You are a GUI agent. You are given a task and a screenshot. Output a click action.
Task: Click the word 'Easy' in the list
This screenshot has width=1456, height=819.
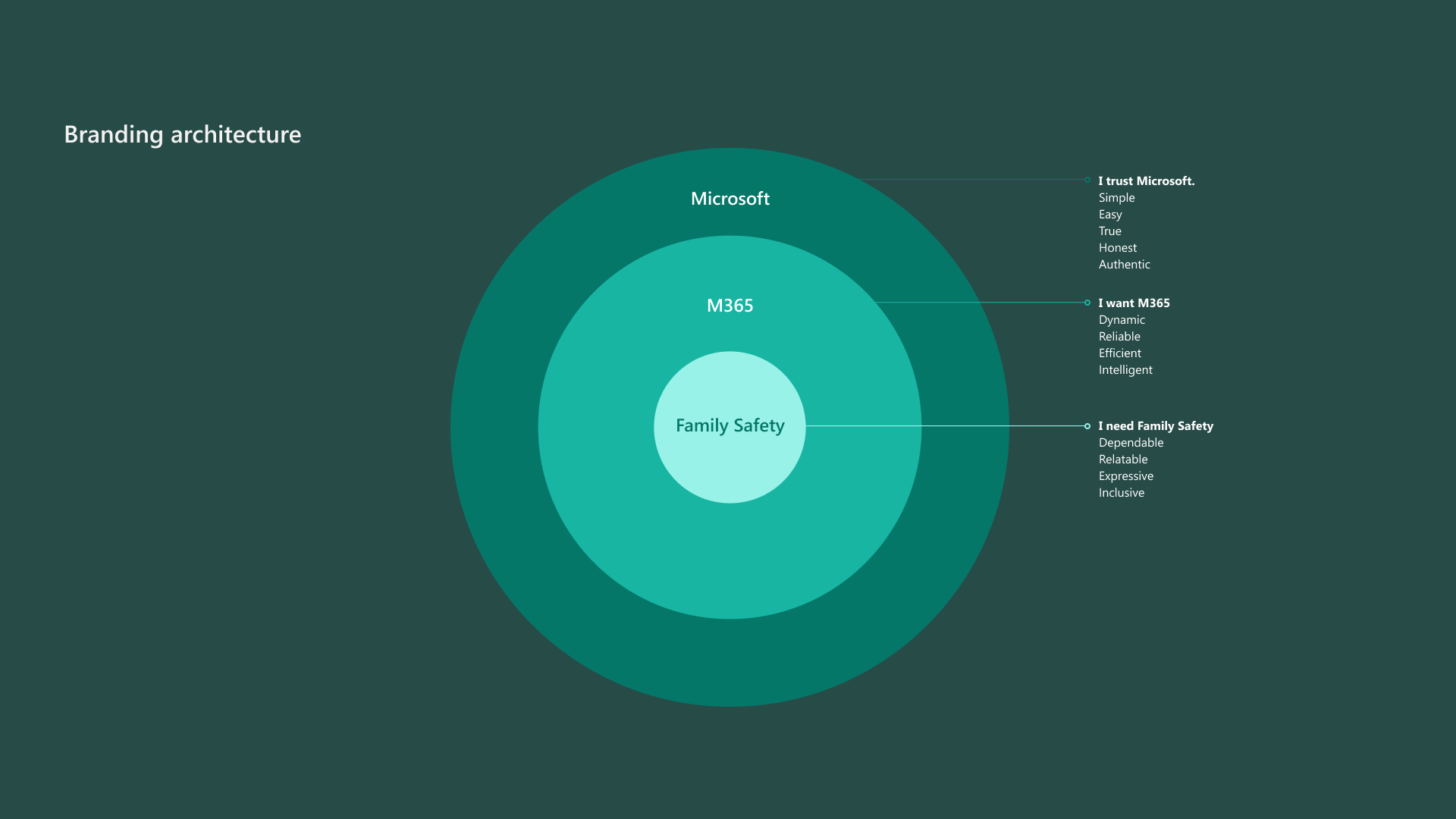(x=1110, y=215)
